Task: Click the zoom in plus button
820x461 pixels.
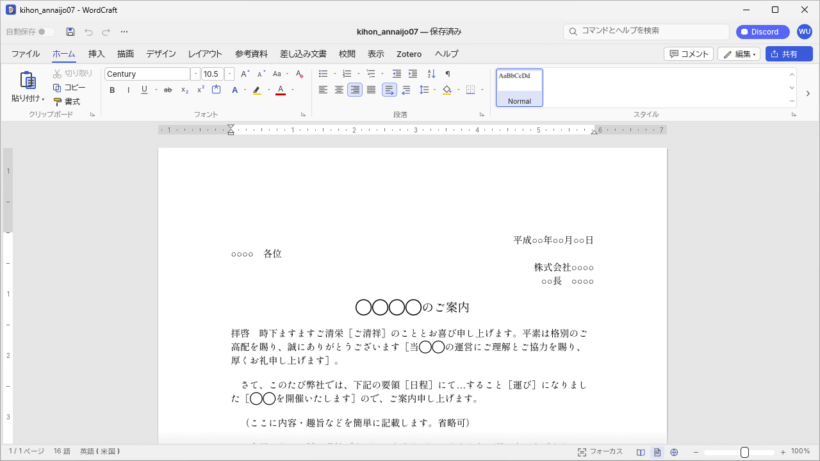Action: pos(783,452)
